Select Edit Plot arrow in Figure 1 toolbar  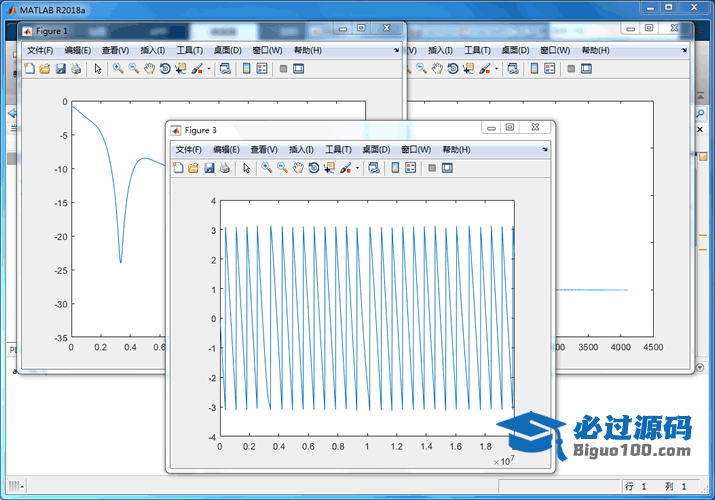click(98, 69)
